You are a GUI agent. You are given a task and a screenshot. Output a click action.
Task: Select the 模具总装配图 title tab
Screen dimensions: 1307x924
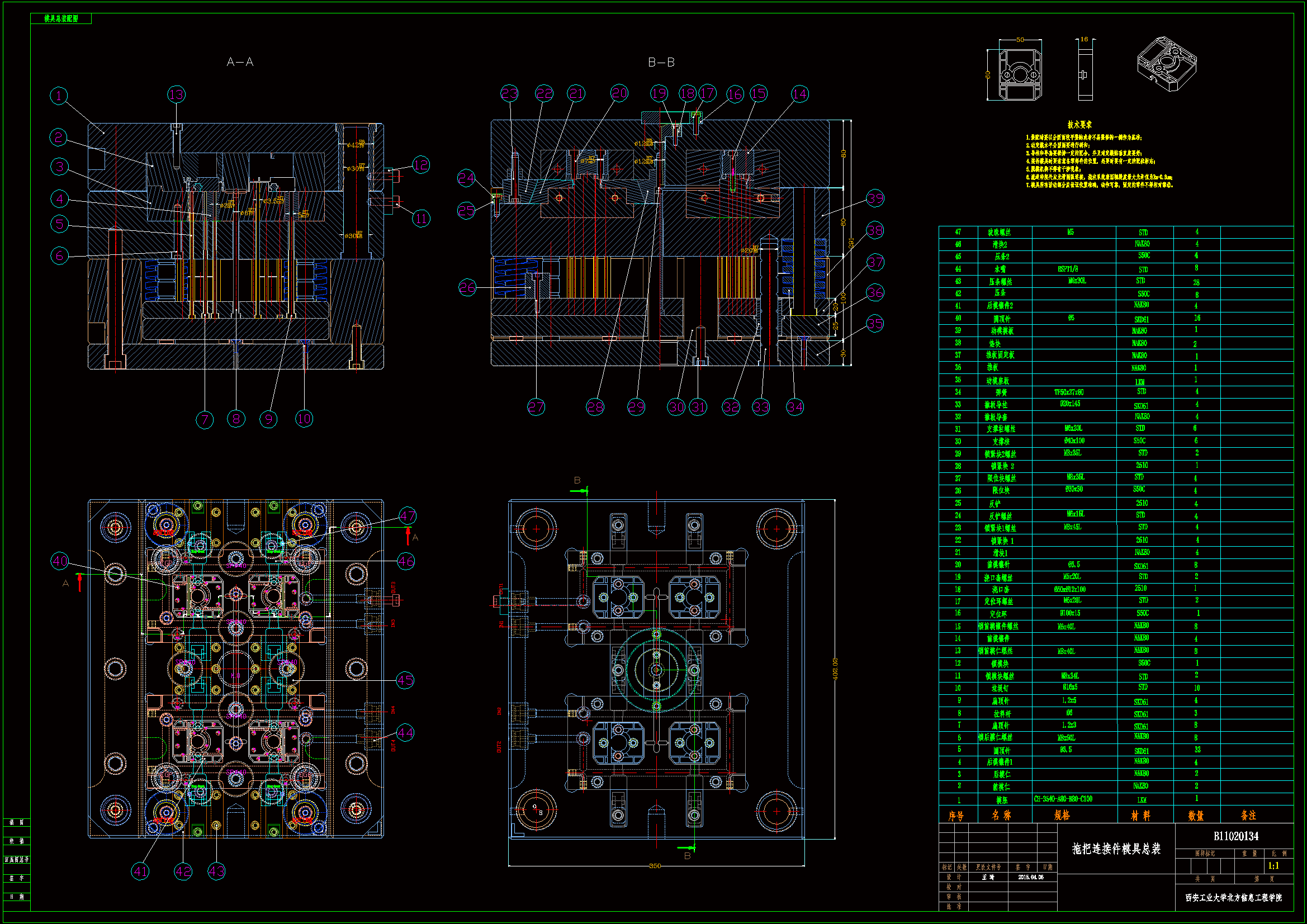pos(61,19)
